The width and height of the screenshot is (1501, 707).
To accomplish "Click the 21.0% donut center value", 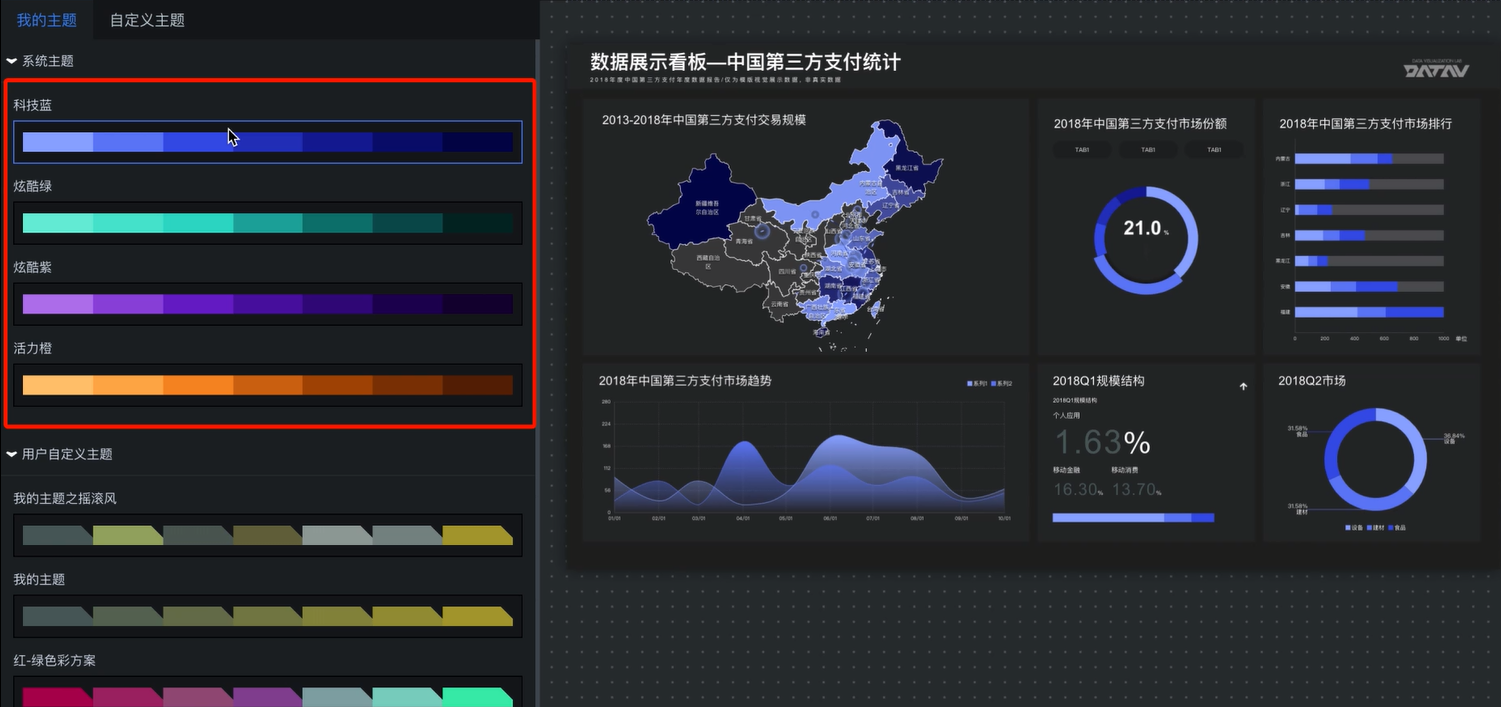I will click(x=1145, y=229).
